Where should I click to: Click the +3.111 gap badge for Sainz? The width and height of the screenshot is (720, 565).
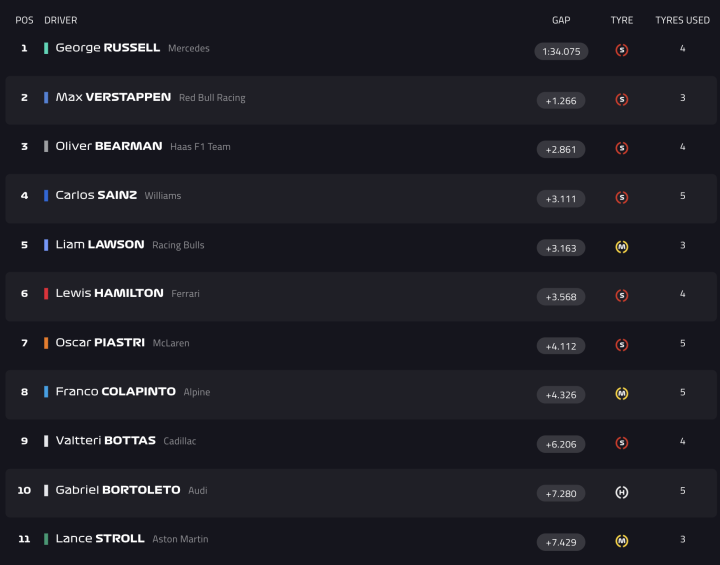click(x=561, y=198)
